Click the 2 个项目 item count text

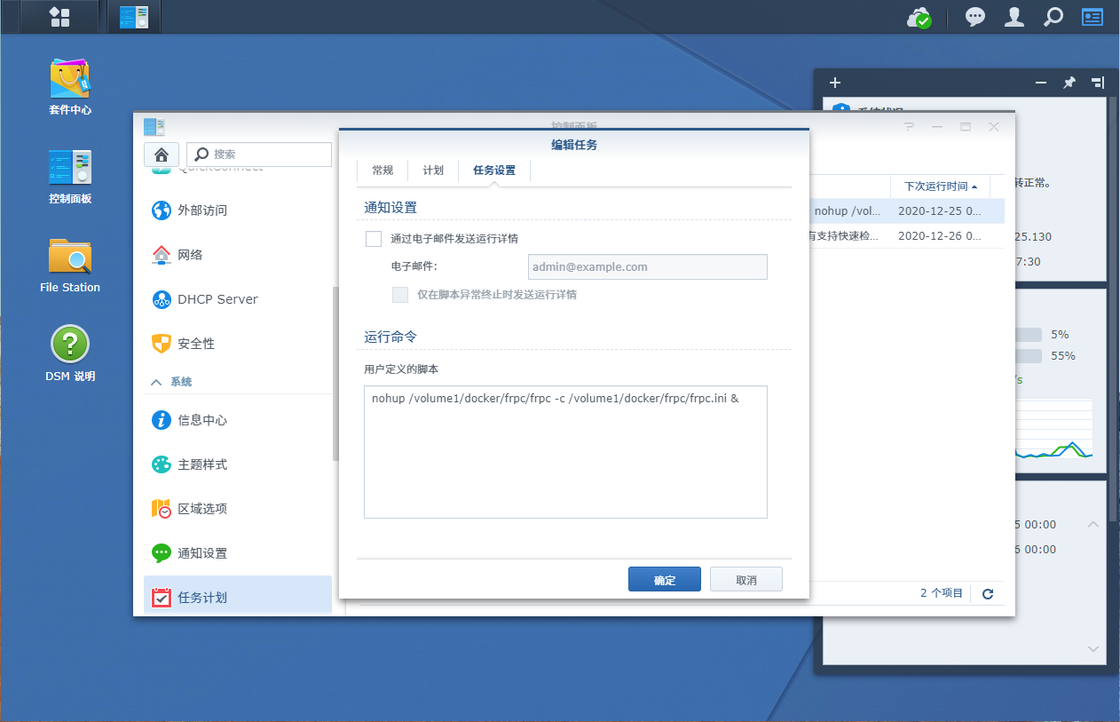click(941, 593)
